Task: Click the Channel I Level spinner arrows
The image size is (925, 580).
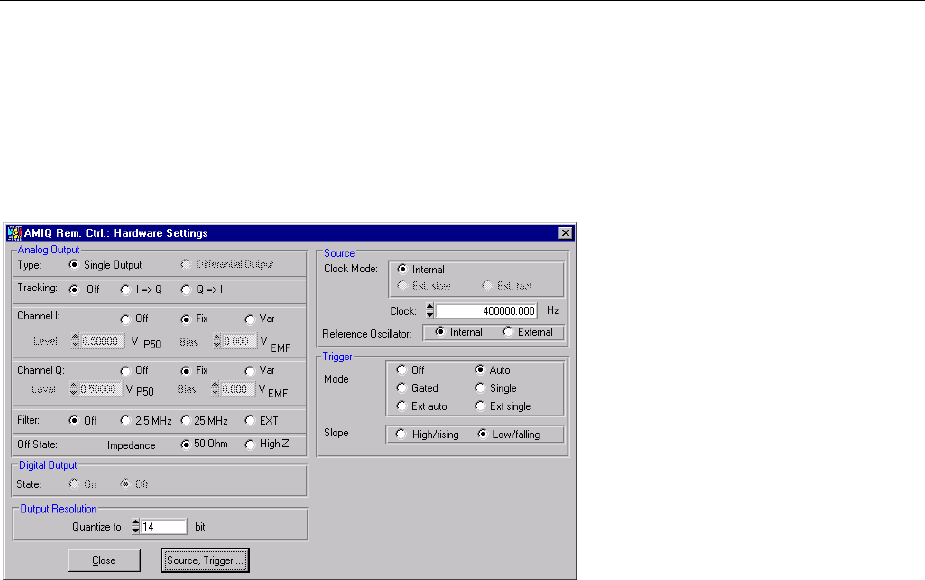Action: point(75,341)
